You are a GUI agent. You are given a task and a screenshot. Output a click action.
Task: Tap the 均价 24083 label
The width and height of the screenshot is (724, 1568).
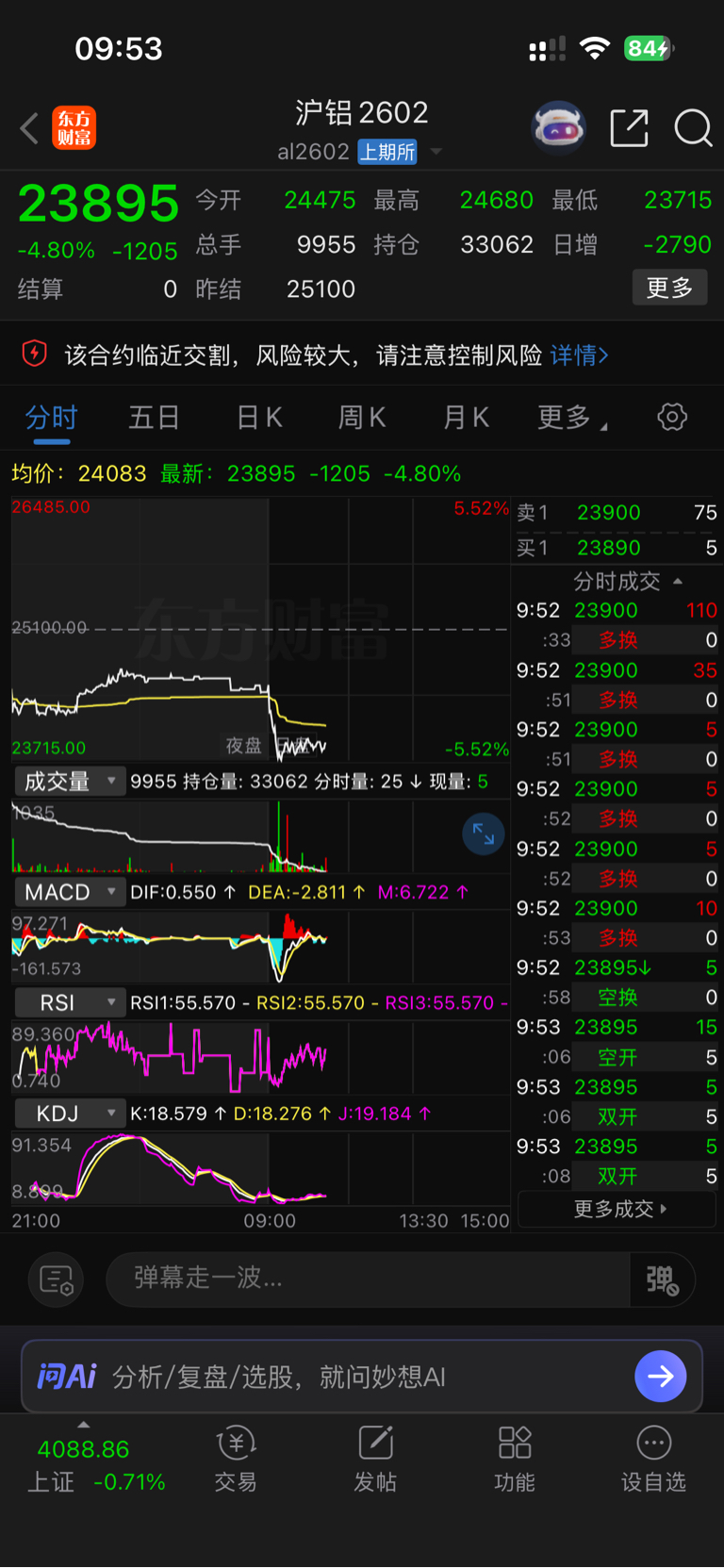pyautogui.click(x=79, y=473)
